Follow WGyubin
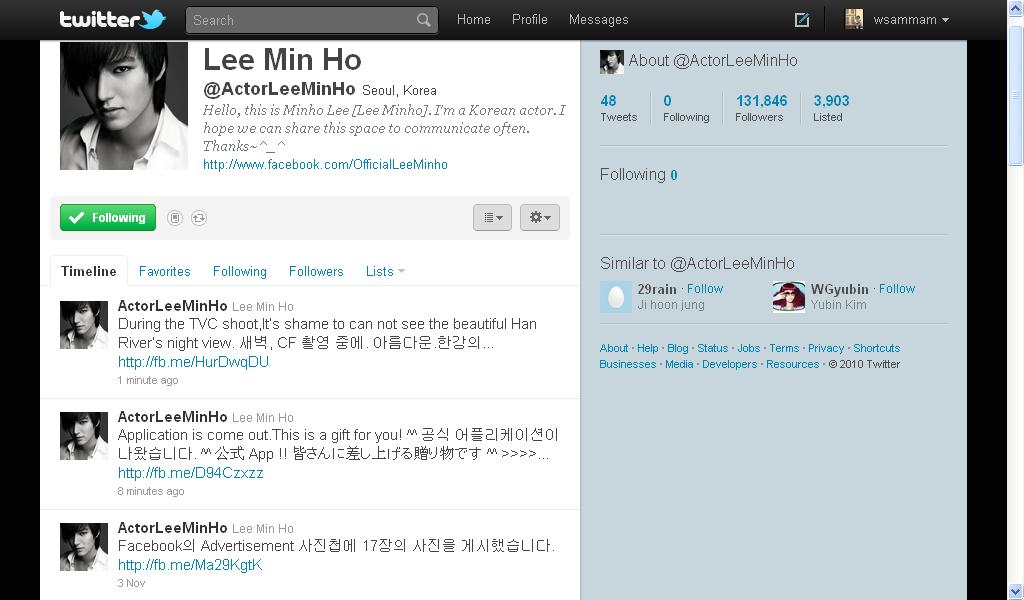The height and width of the screenshot is (600, 1024). pos(897,289)
